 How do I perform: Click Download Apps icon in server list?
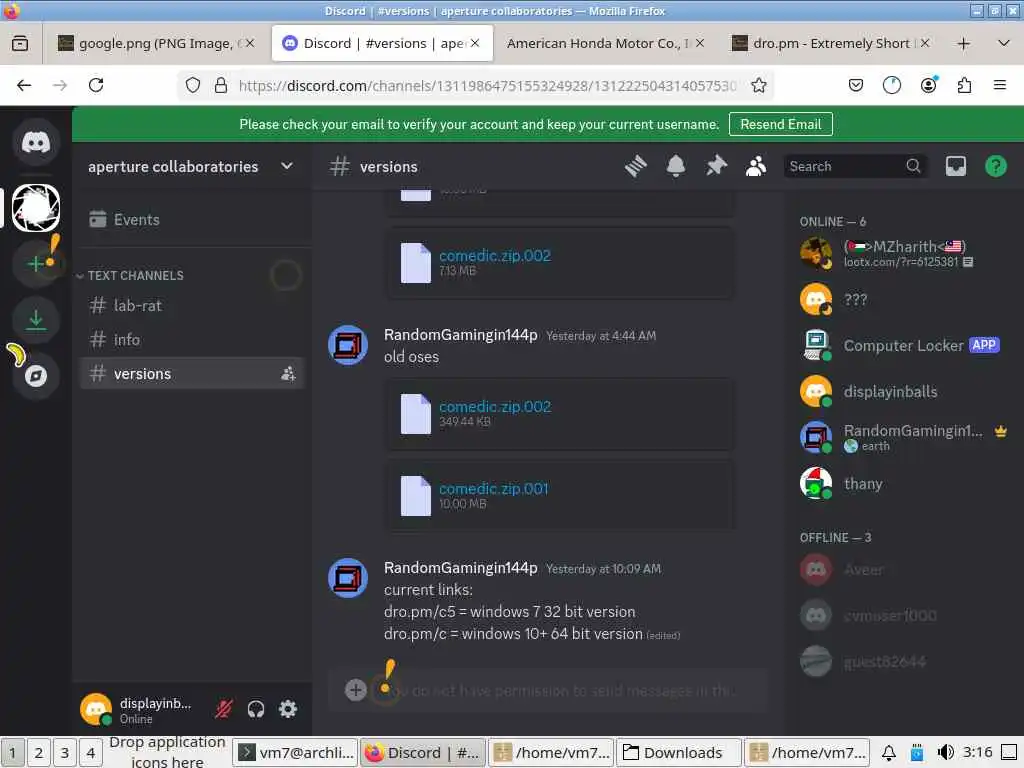point(36,320)
